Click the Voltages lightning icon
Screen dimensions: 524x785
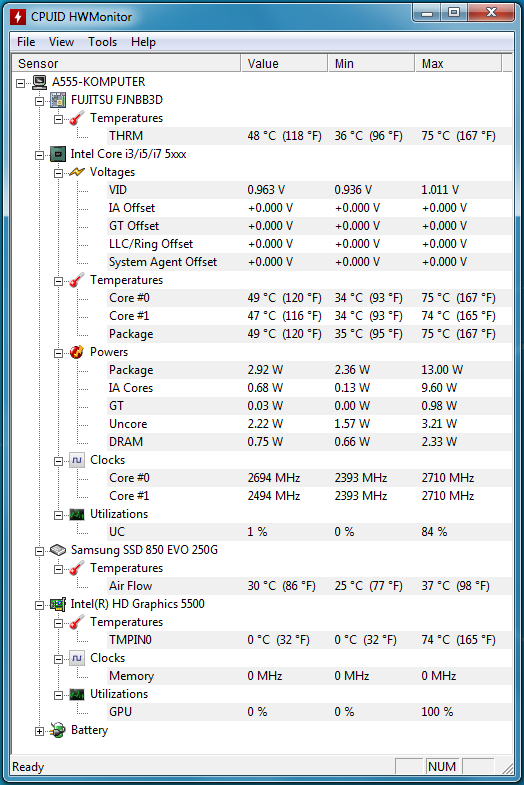tap(77, 172)
